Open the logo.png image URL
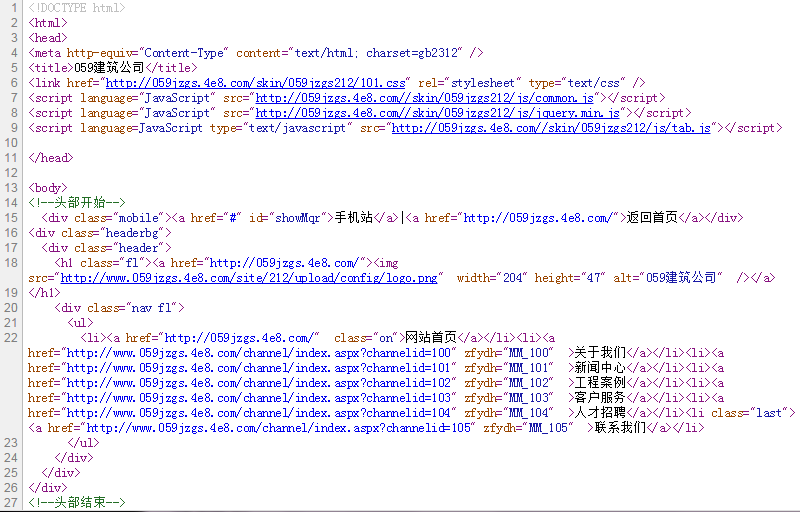Viewport: 800px width, 512px height. pyautogui.click(x=249, y=278)
